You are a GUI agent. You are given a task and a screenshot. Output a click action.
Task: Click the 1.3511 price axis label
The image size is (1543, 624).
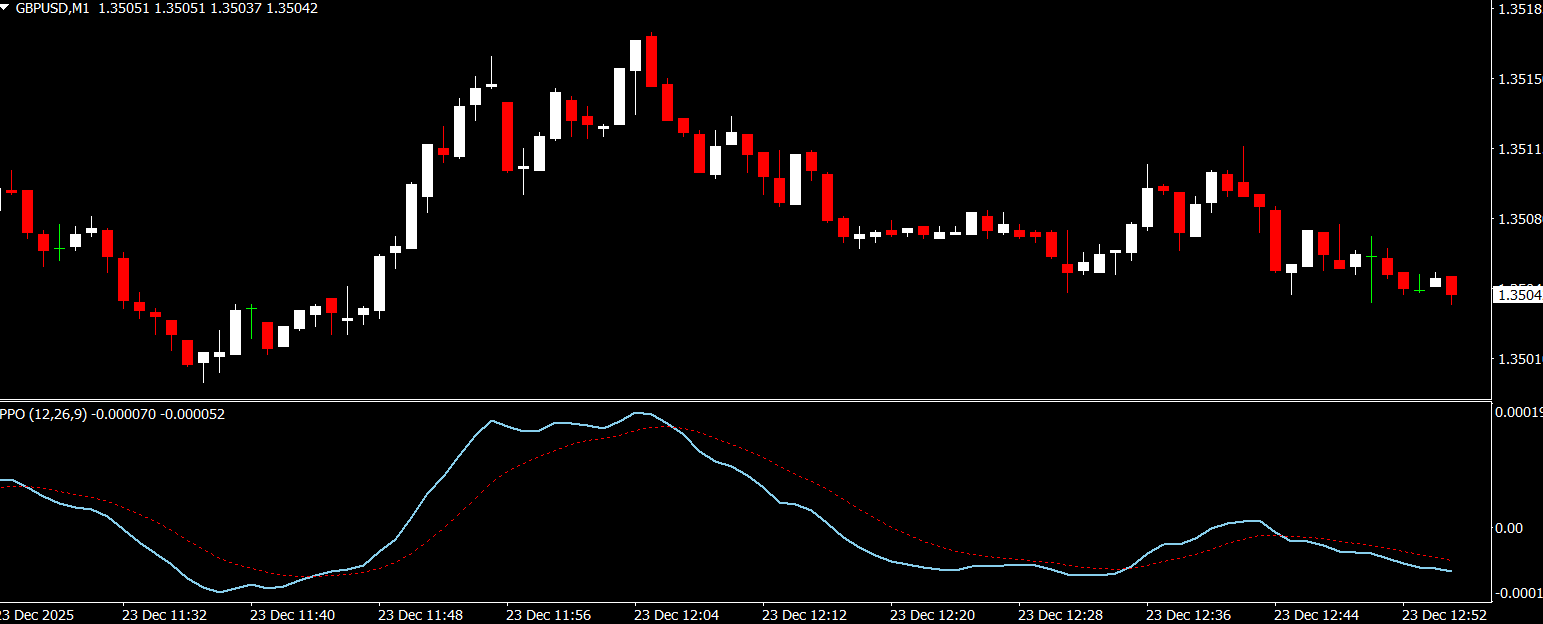[1516, 149]
